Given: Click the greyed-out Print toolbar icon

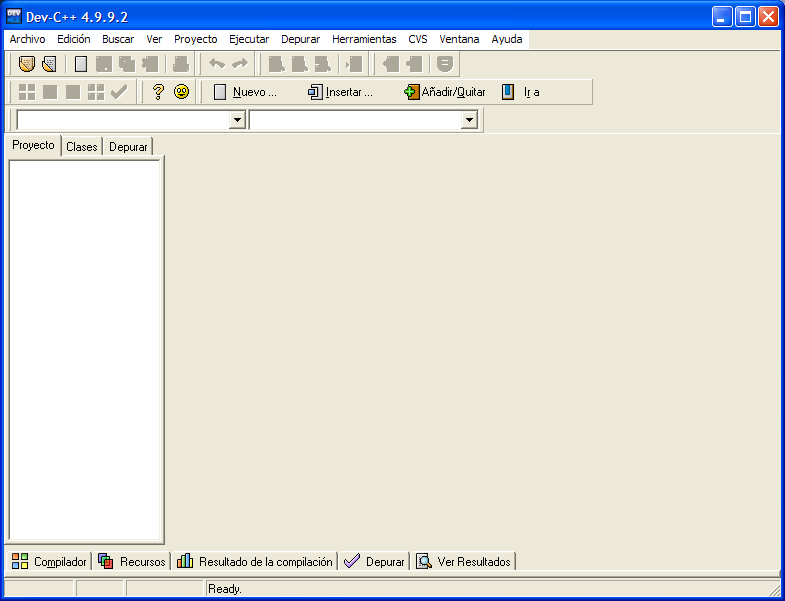Looking at the screenshot, I should coord(181,64).
